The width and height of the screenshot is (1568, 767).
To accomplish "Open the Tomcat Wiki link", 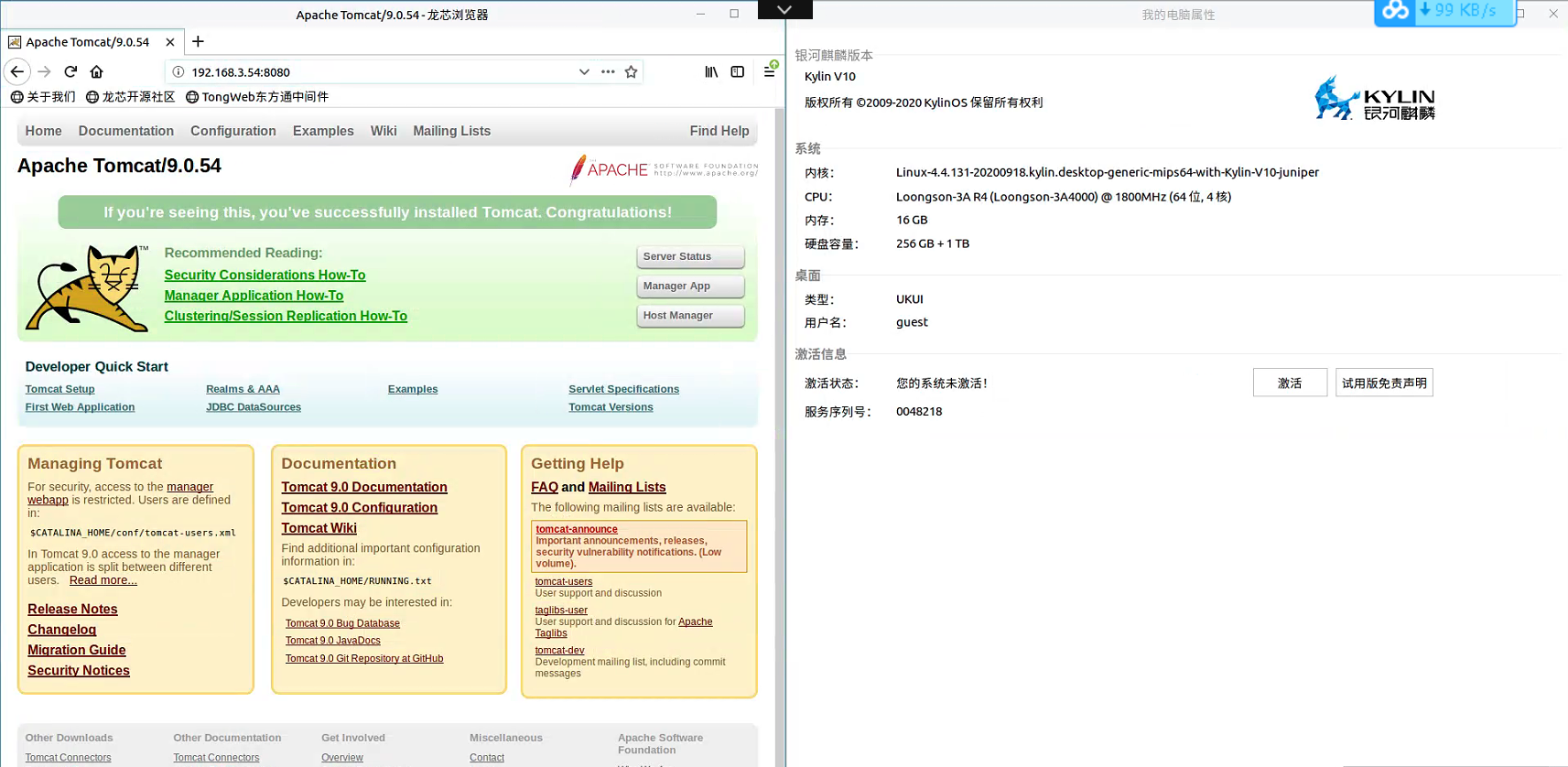I will [x=319, y=528].
